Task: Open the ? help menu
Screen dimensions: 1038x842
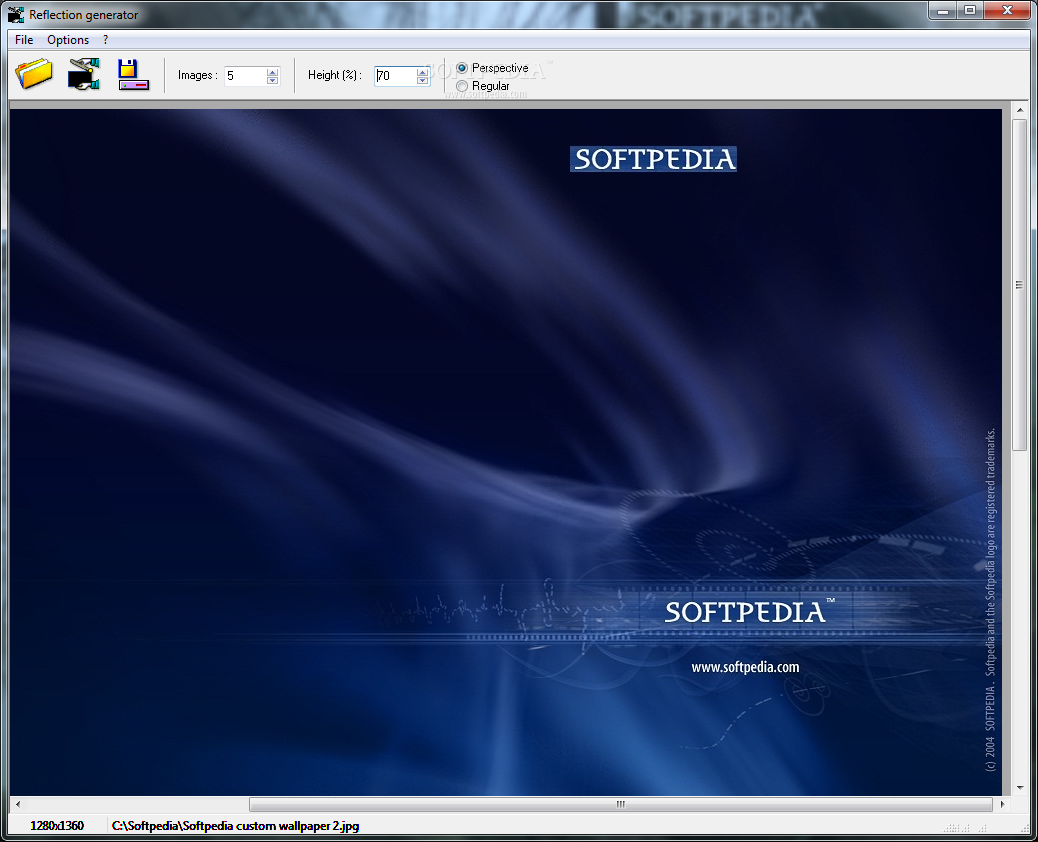Action: pos(105,40)
